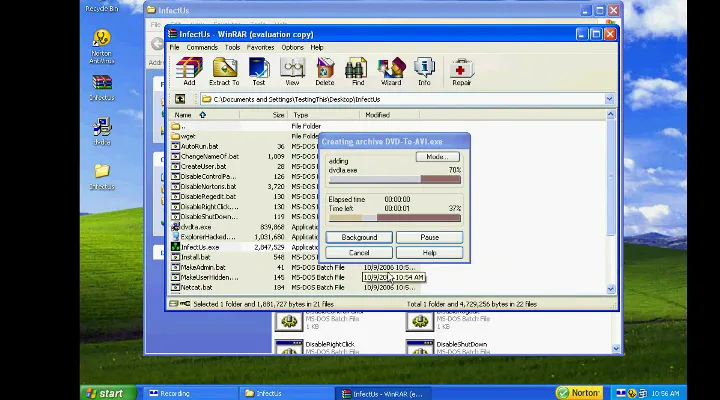Select AutoRun.bat in the file list
This screenshot has height=400, width=720.
[200, 146]
